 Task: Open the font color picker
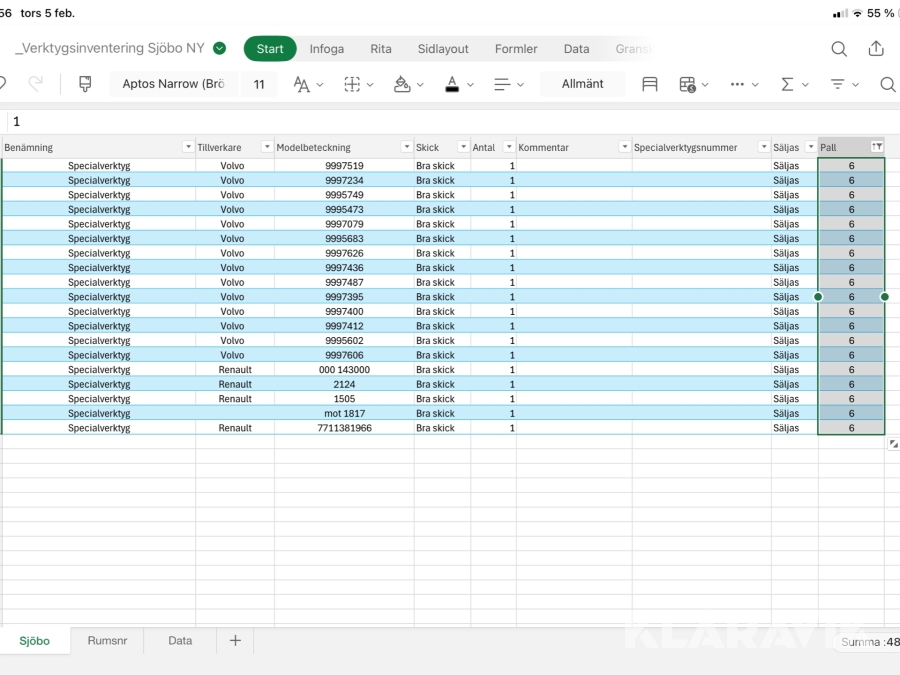452,84
